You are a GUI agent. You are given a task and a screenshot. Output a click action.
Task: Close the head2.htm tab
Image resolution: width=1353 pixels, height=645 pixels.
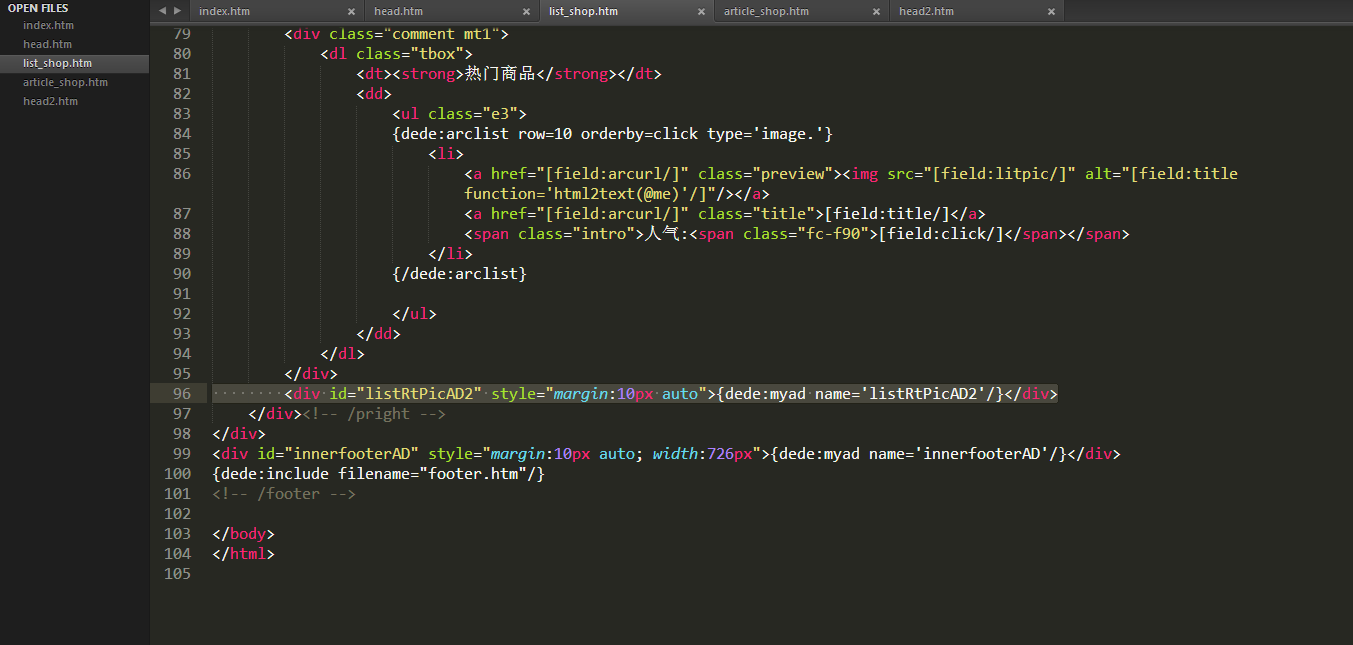point(1051,12)
